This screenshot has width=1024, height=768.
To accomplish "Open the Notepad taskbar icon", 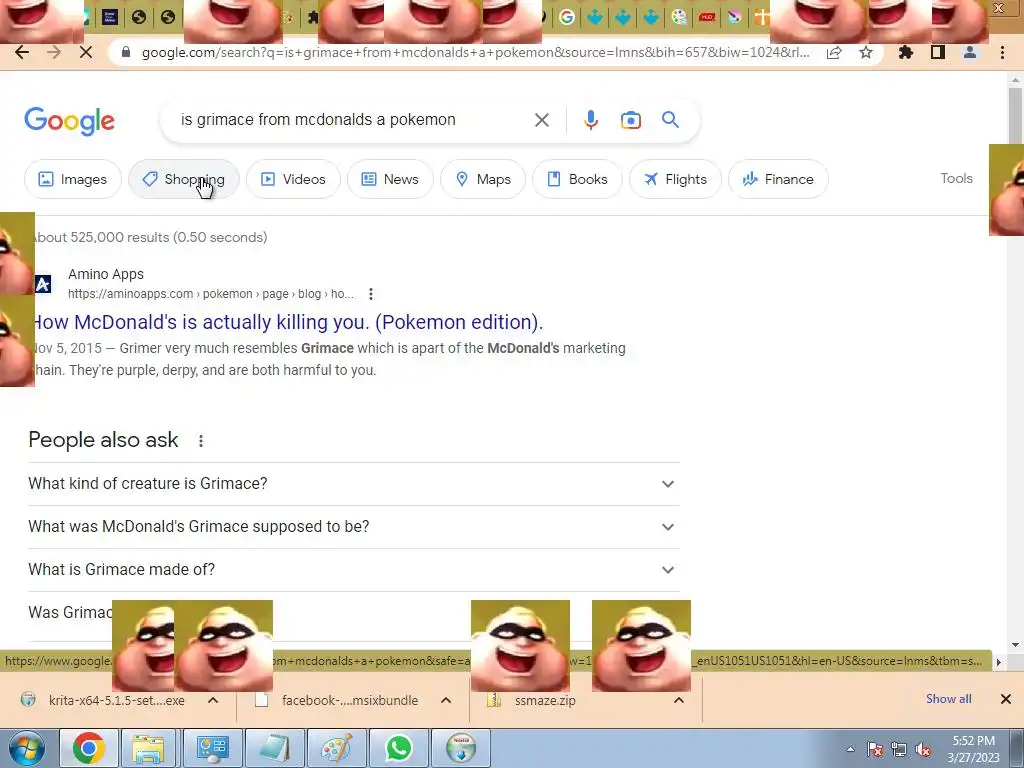I will point(274,748).
